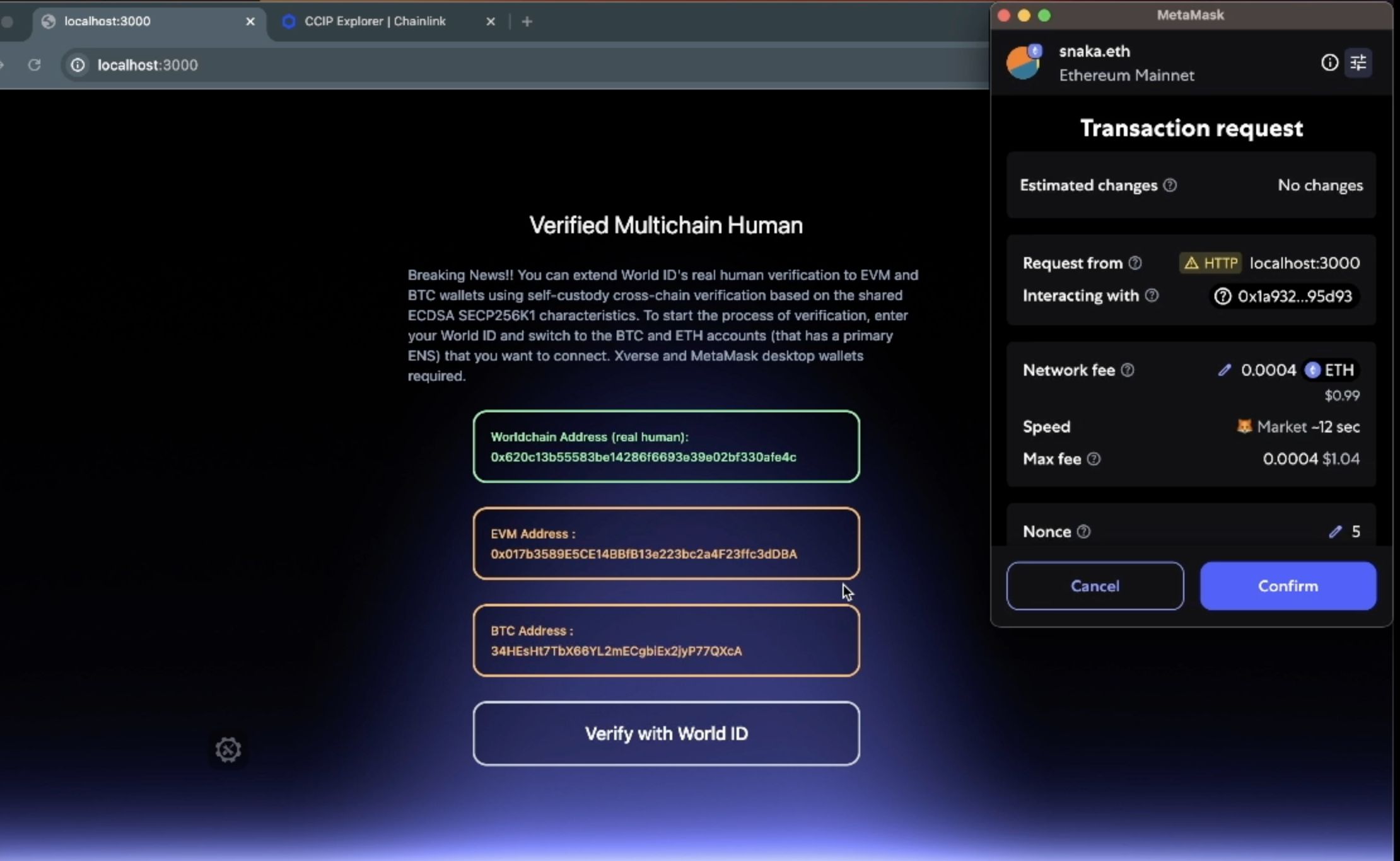Show Request from help tooltip

coord(1135,263)
